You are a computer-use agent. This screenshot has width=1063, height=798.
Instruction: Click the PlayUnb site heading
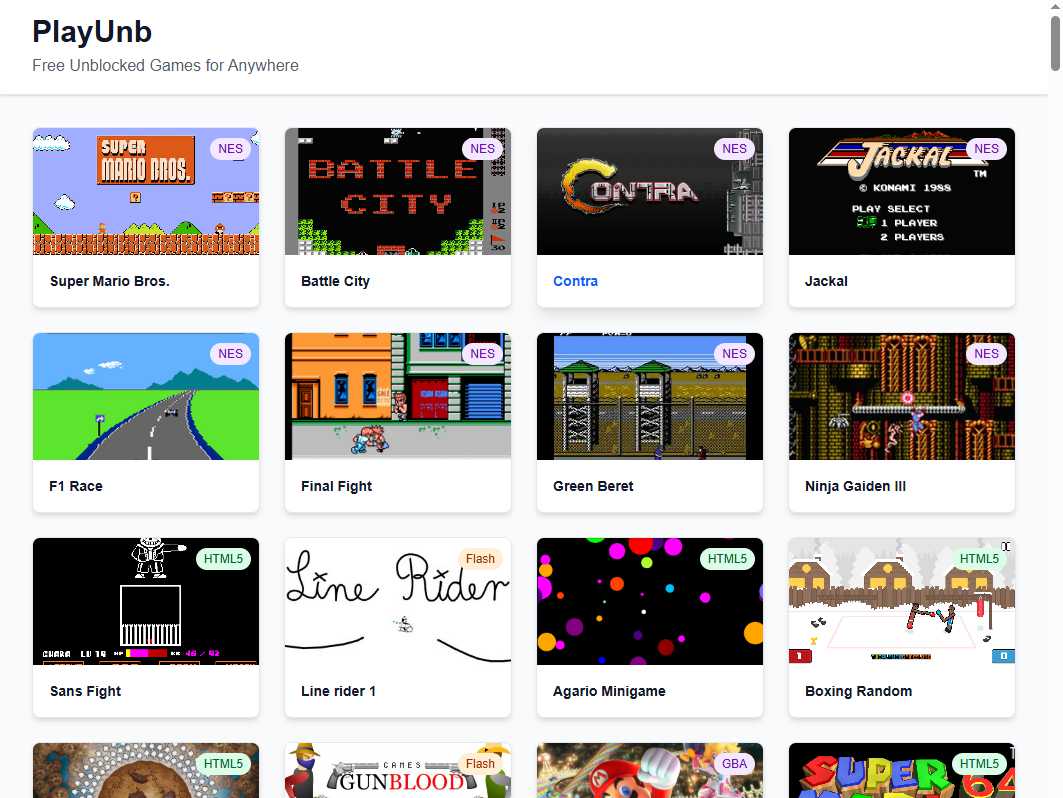(92, 32)
